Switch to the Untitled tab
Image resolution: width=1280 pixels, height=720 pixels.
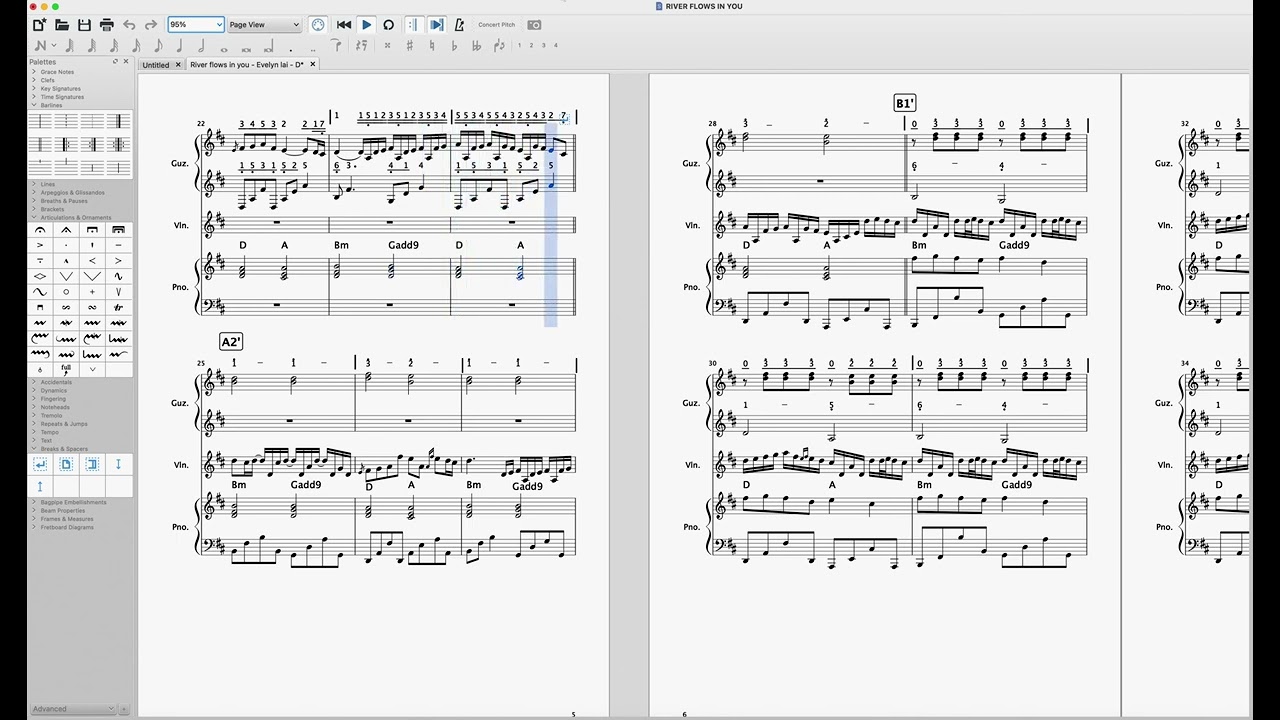click(x=156, y=65)
